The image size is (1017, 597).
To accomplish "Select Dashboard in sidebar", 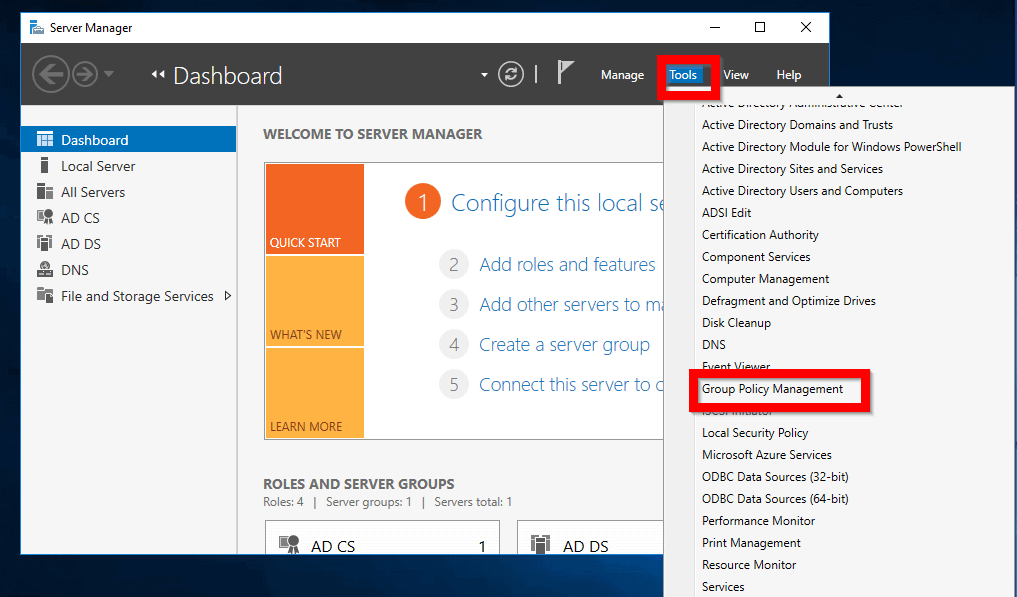I will pos(128,140).
